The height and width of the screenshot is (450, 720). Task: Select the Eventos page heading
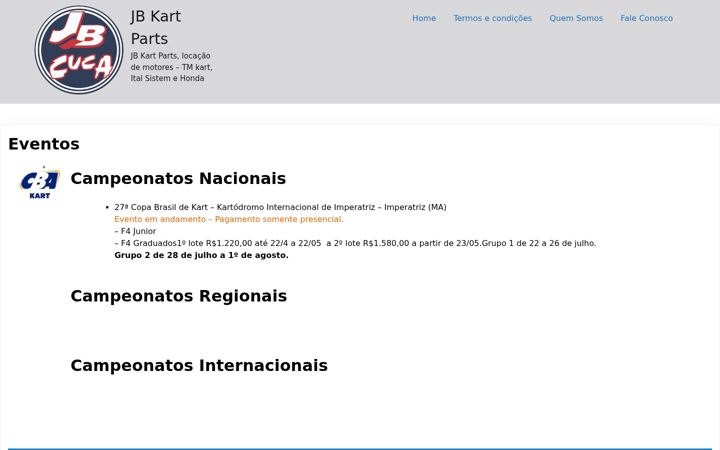[44, 144]
